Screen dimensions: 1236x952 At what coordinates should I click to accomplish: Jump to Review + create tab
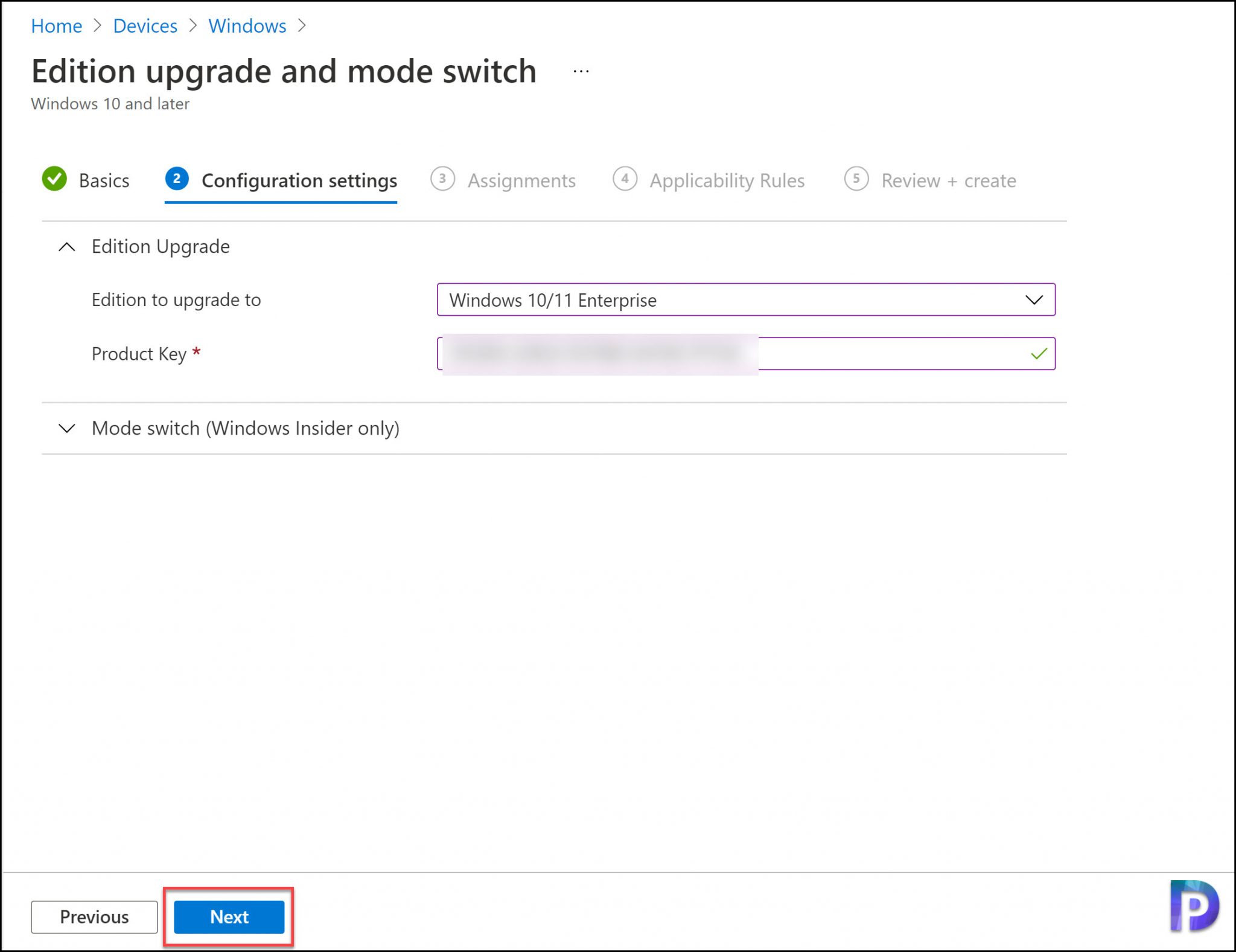[x=930, y=180]
